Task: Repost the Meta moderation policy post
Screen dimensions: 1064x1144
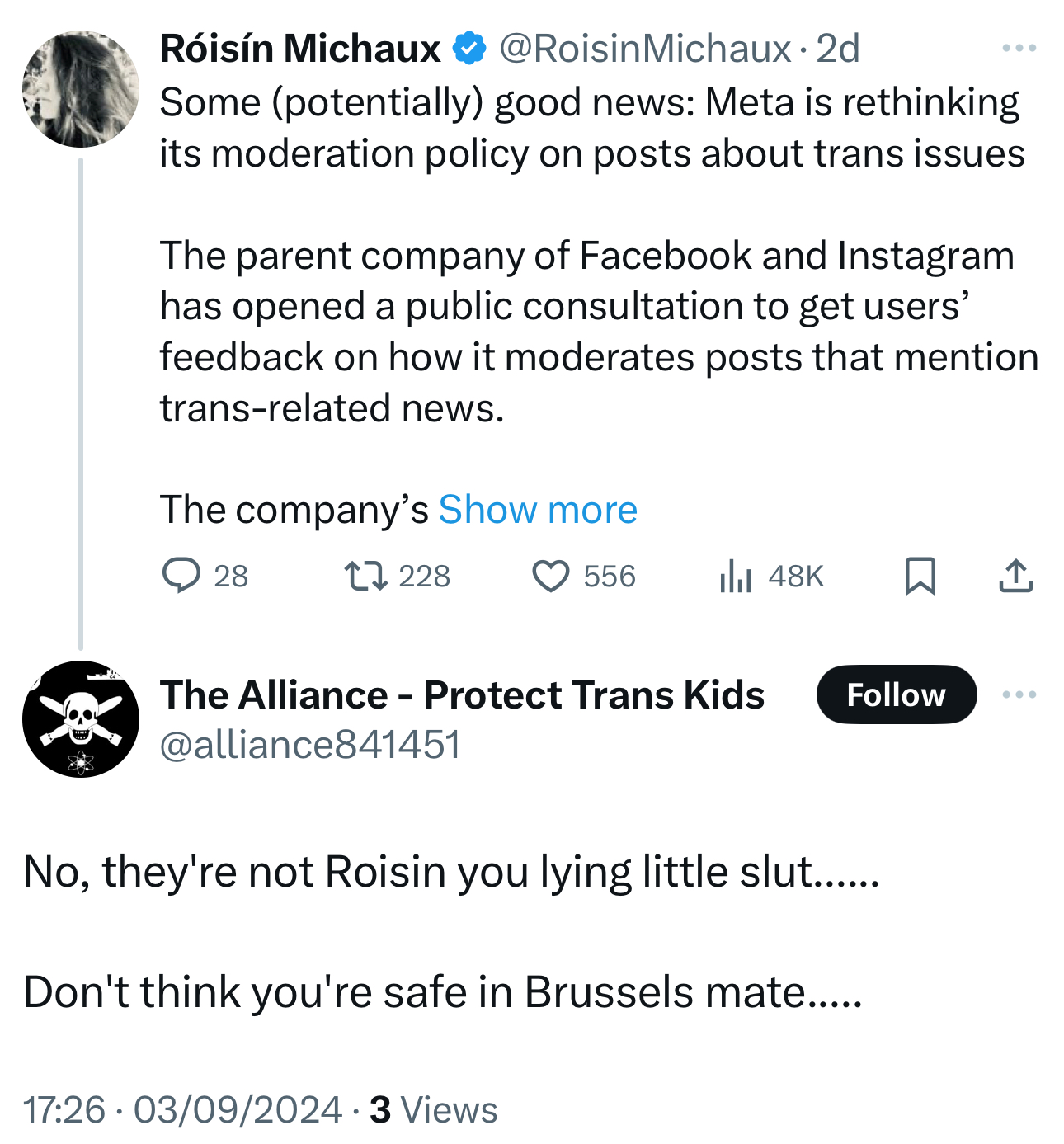Action: 365,576
